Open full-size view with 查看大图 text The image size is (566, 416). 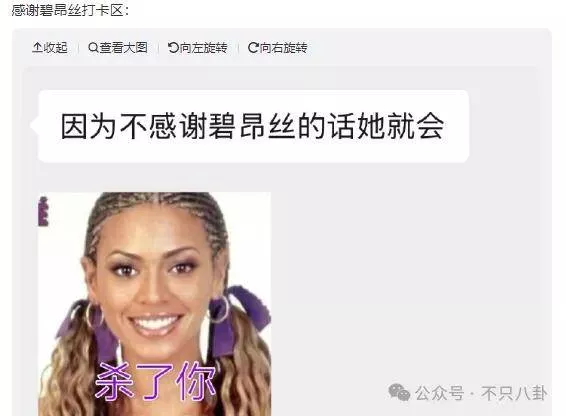(x=123, y=47)
